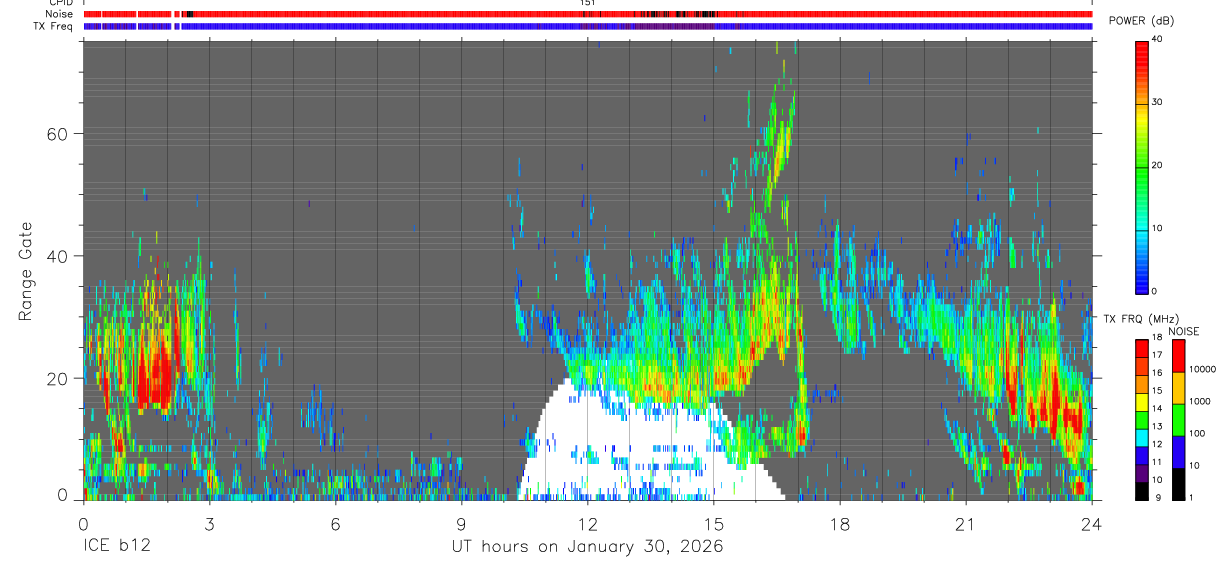Select hour 21 on UT time axis
This screenshot has height=567, width=1228.
click(x=965, y=523)
